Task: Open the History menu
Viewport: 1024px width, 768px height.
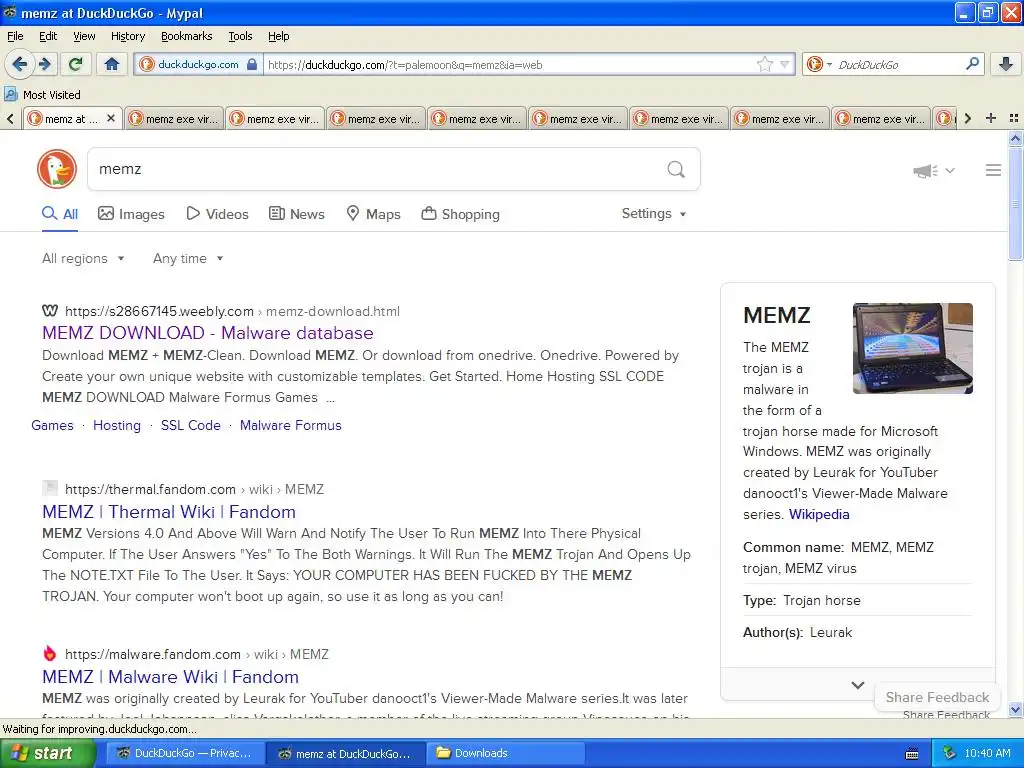Action: click(x=127, y=36)
